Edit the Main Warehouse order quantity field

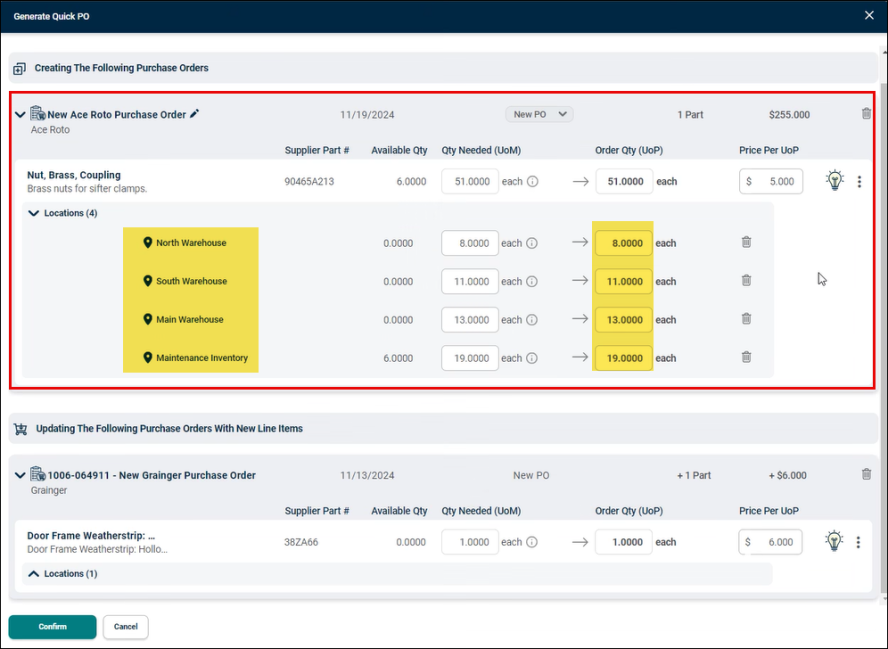click(624, 319)
